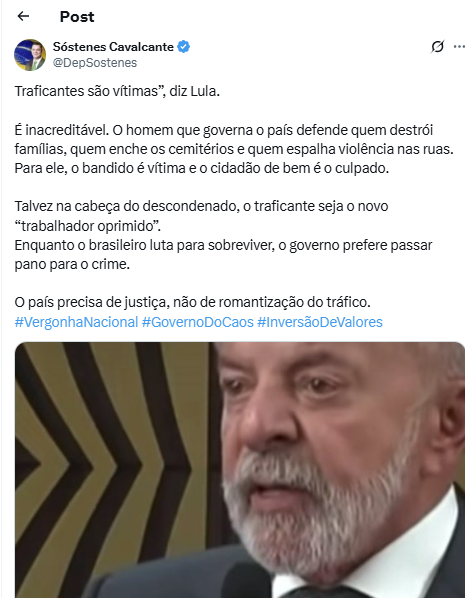Click the line "O país precisa de justiça"
The height and width of the screenshot is (598, 465).
point(192,302)
